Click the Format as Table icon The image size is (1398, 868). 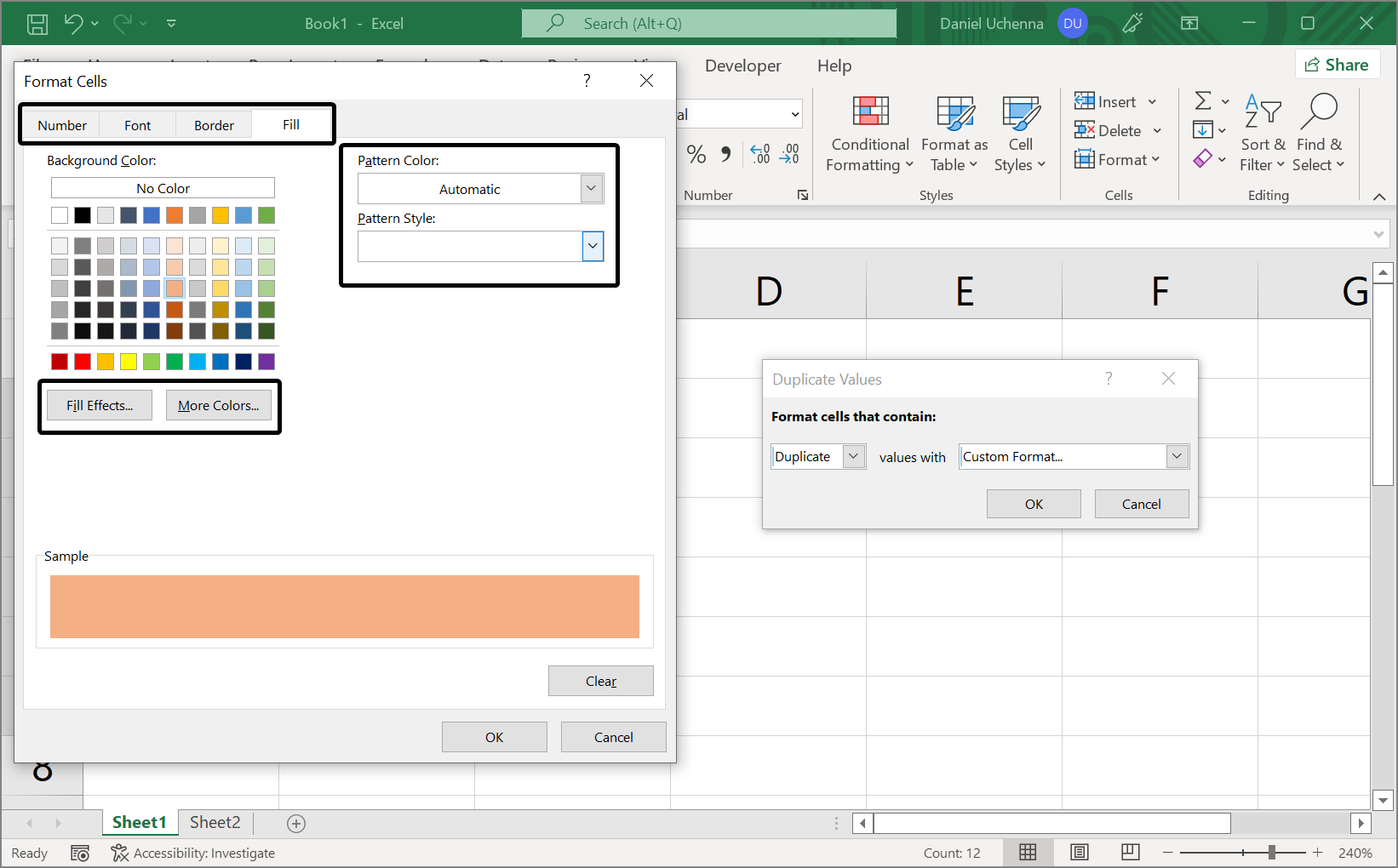coord(954,113)
